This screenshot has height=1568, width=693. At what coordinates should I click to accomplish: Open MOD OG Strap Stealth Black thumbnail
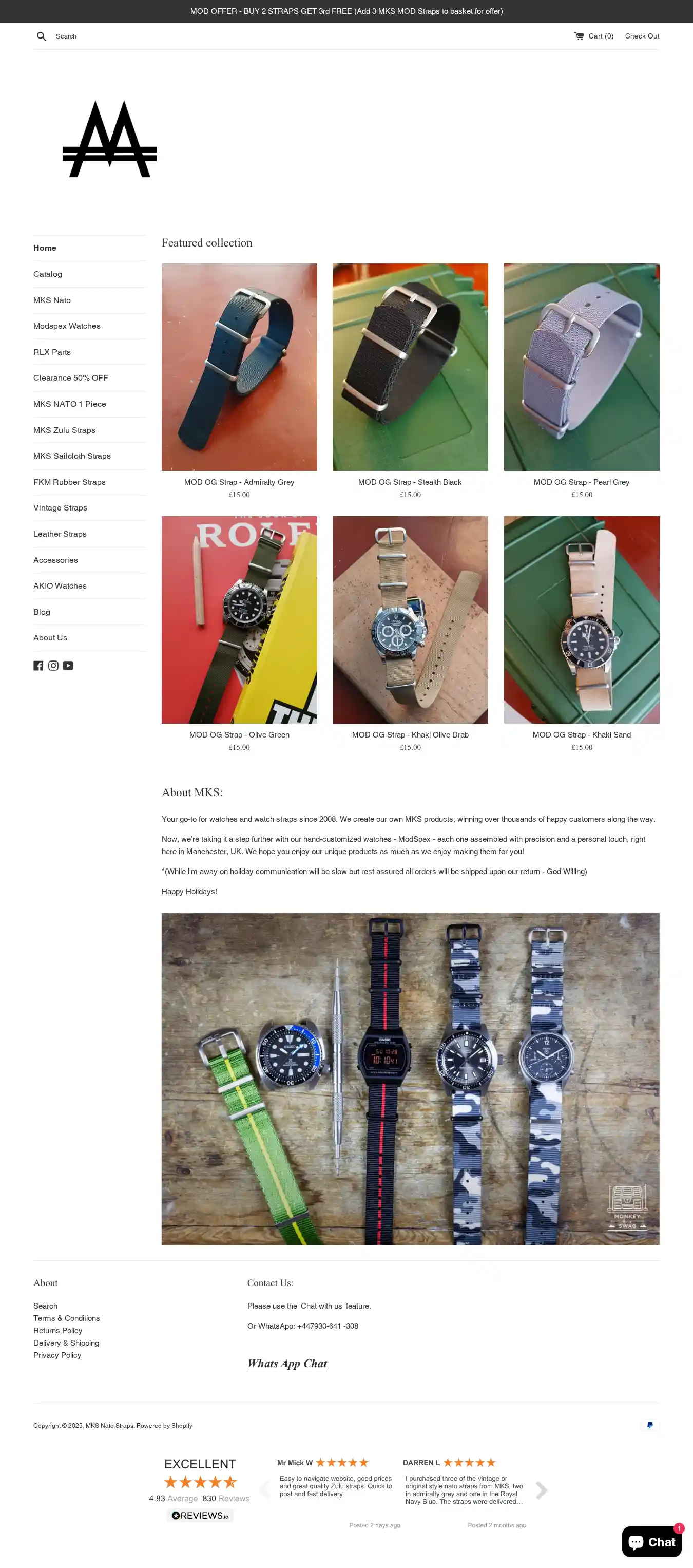(x=410, y=367)
